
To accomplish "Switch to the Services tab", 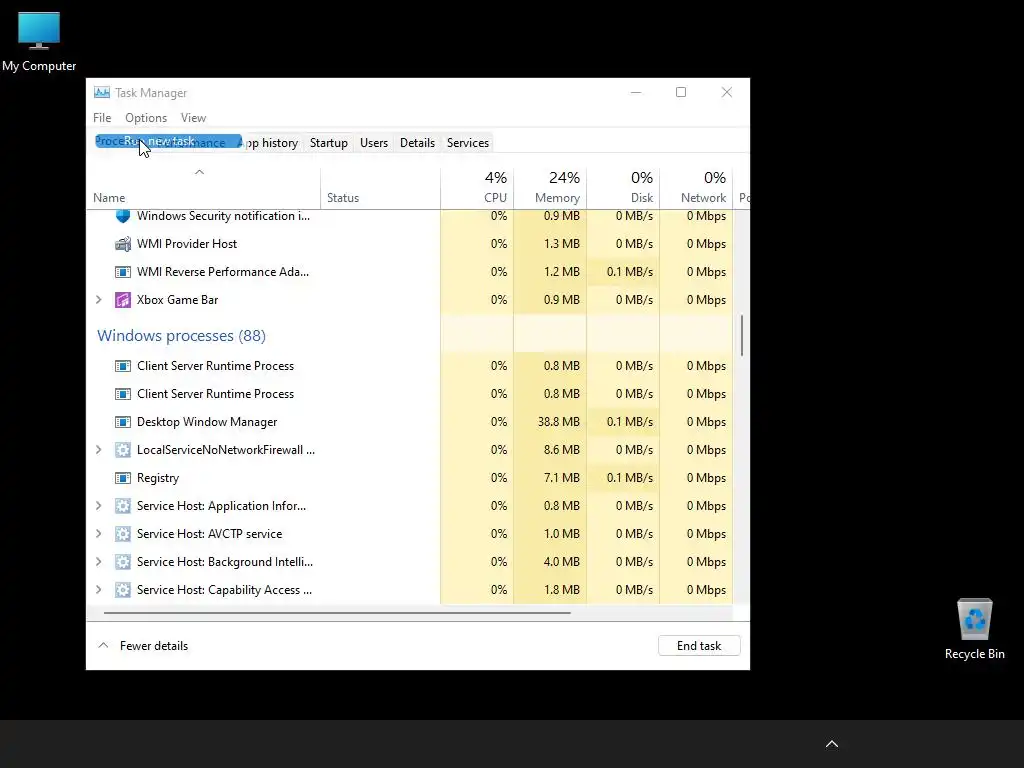I will 468,143.
